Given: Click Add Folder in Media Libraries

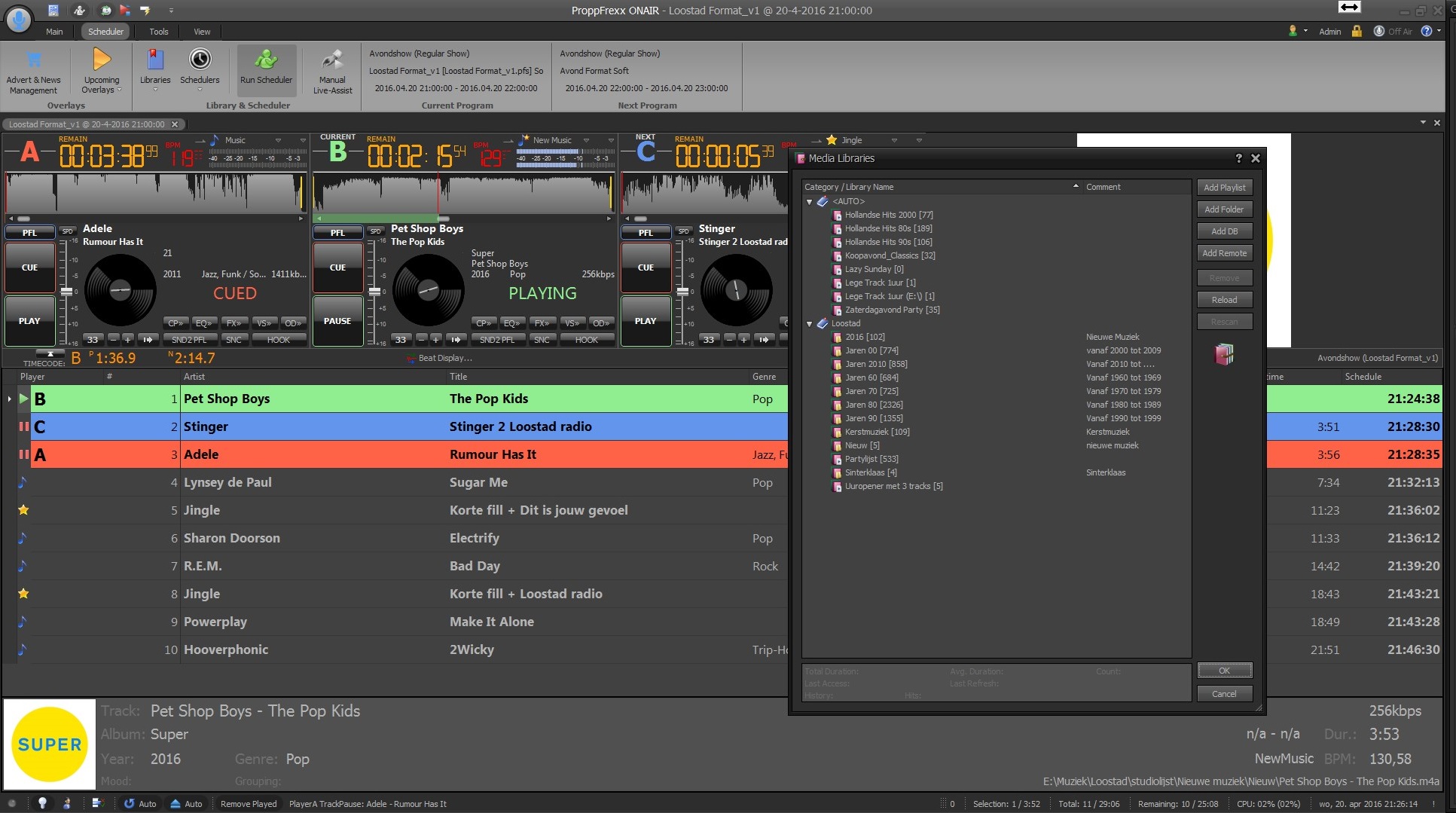Looking at the screenshot, I should coord(1225,209).
